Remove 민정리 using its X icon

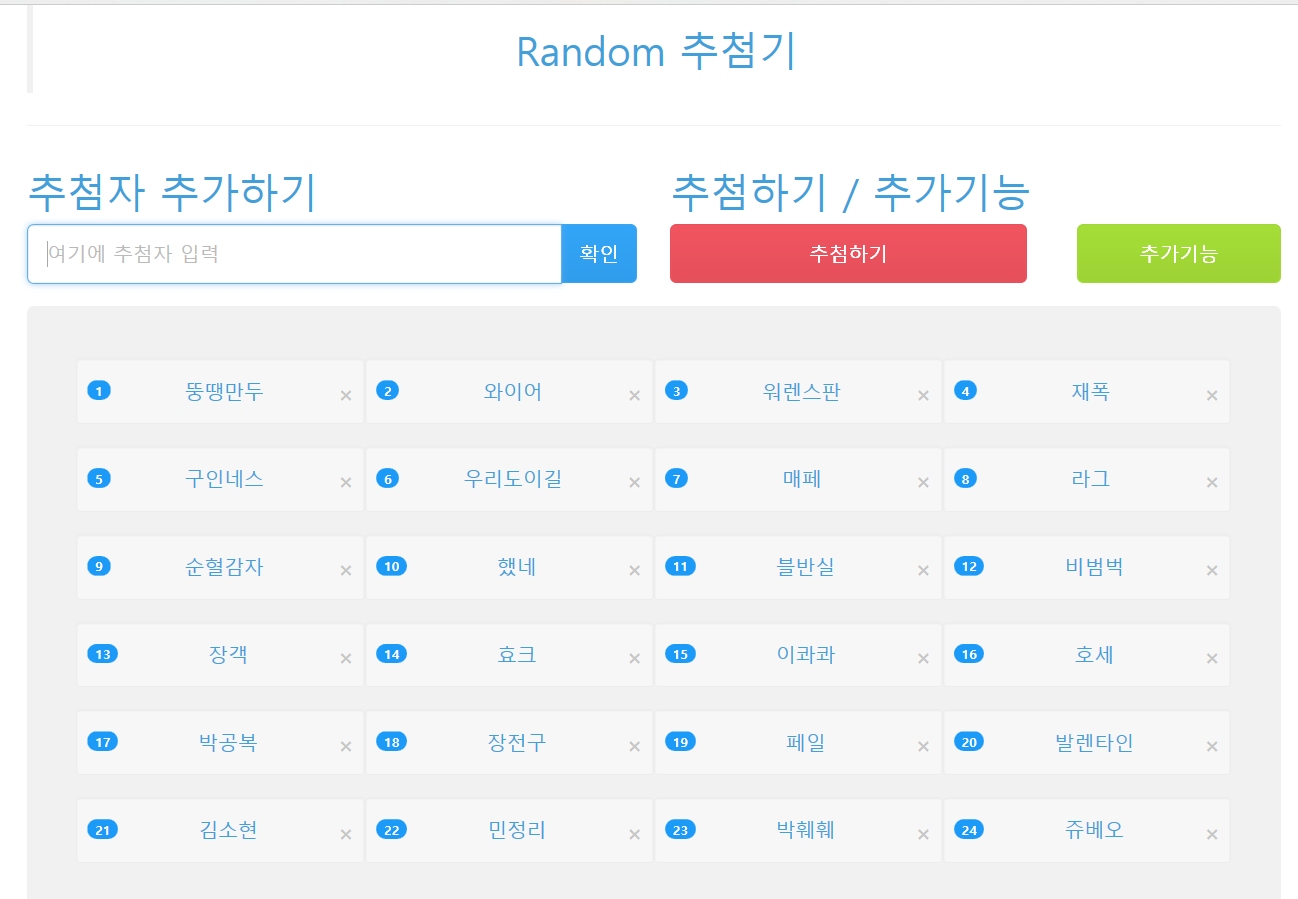point(634,834)
